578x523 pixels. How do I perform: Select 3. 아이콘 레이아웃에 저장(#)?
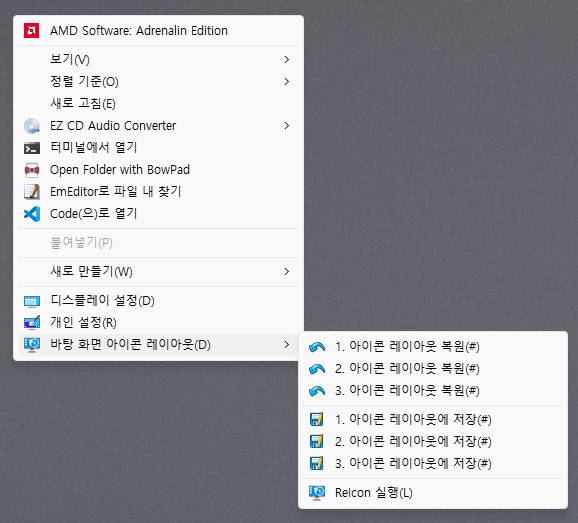(433, 463)
